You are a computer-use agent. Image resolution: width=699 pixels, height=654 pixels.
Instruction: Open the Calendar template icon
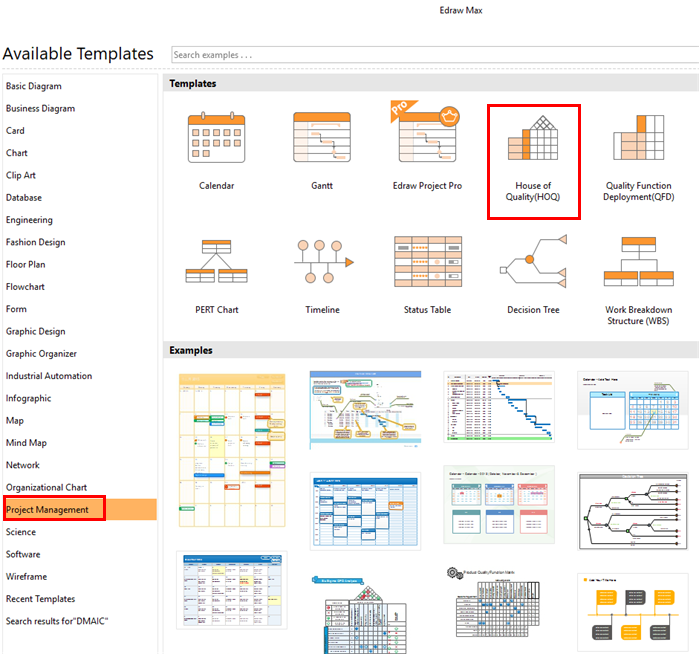(216, 137)
